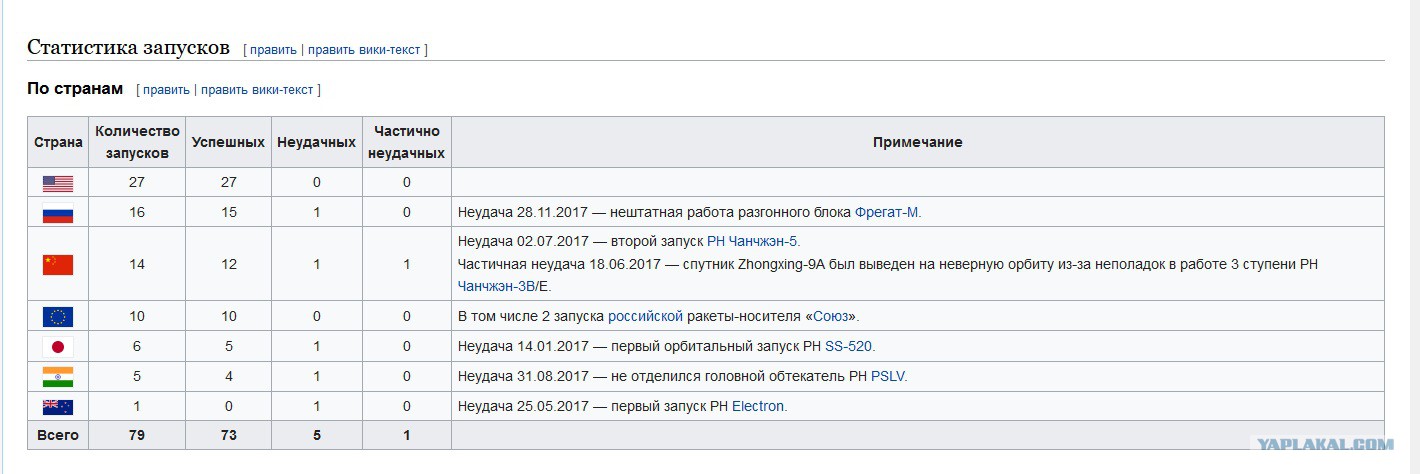This screenshot has height=474, width=1420.
Task: Open the Чанчжэн-3B link
Action: [494, 286]
